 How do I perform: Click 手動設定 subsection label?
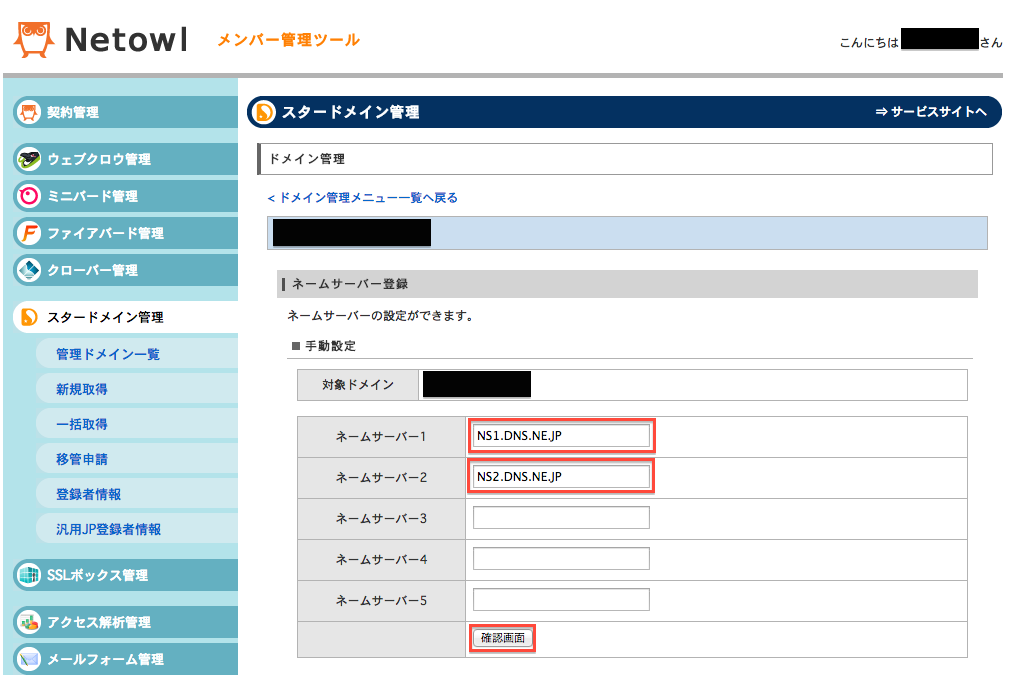(329, 346)
